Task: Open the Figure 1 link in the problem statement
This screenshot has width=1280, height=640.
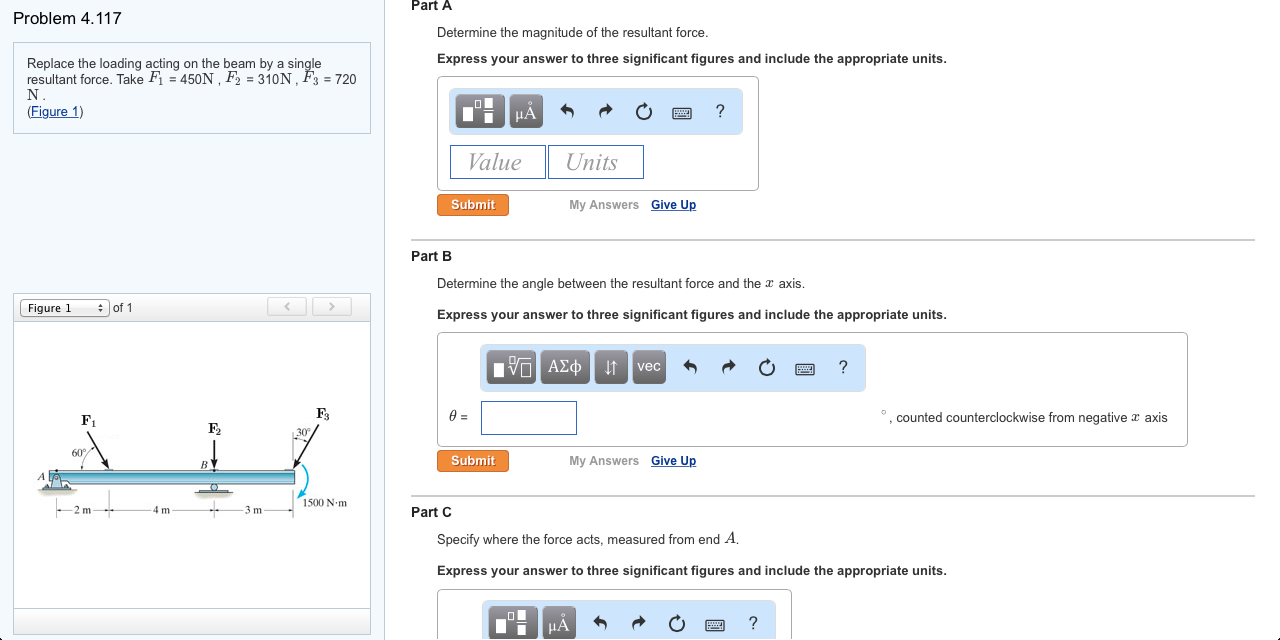Action: coord(54,111)
